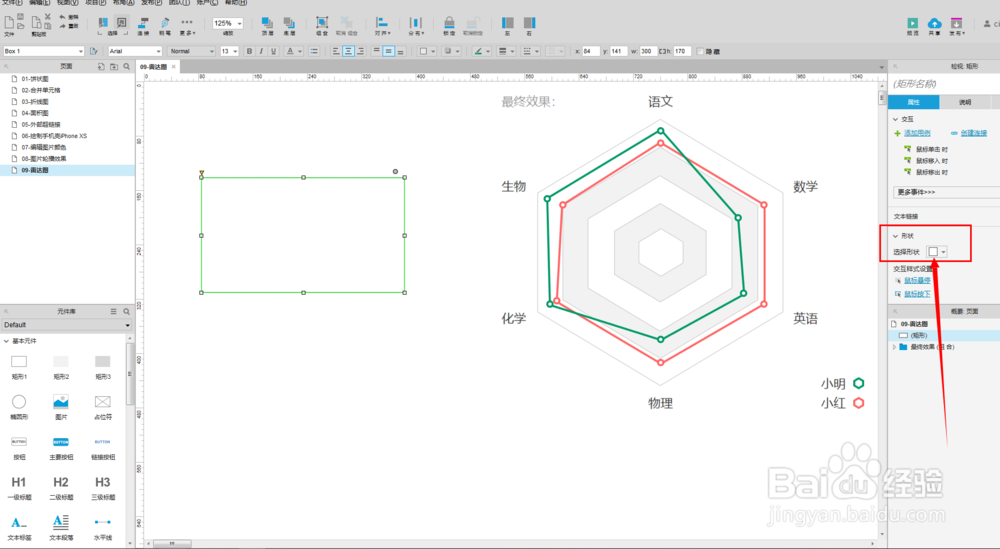Image resolution: width=1000 pixels, height=549 pixels.
Task: Click the Add Case (添加用例) link
Action: pyautogui.click(x=917, y=133)
